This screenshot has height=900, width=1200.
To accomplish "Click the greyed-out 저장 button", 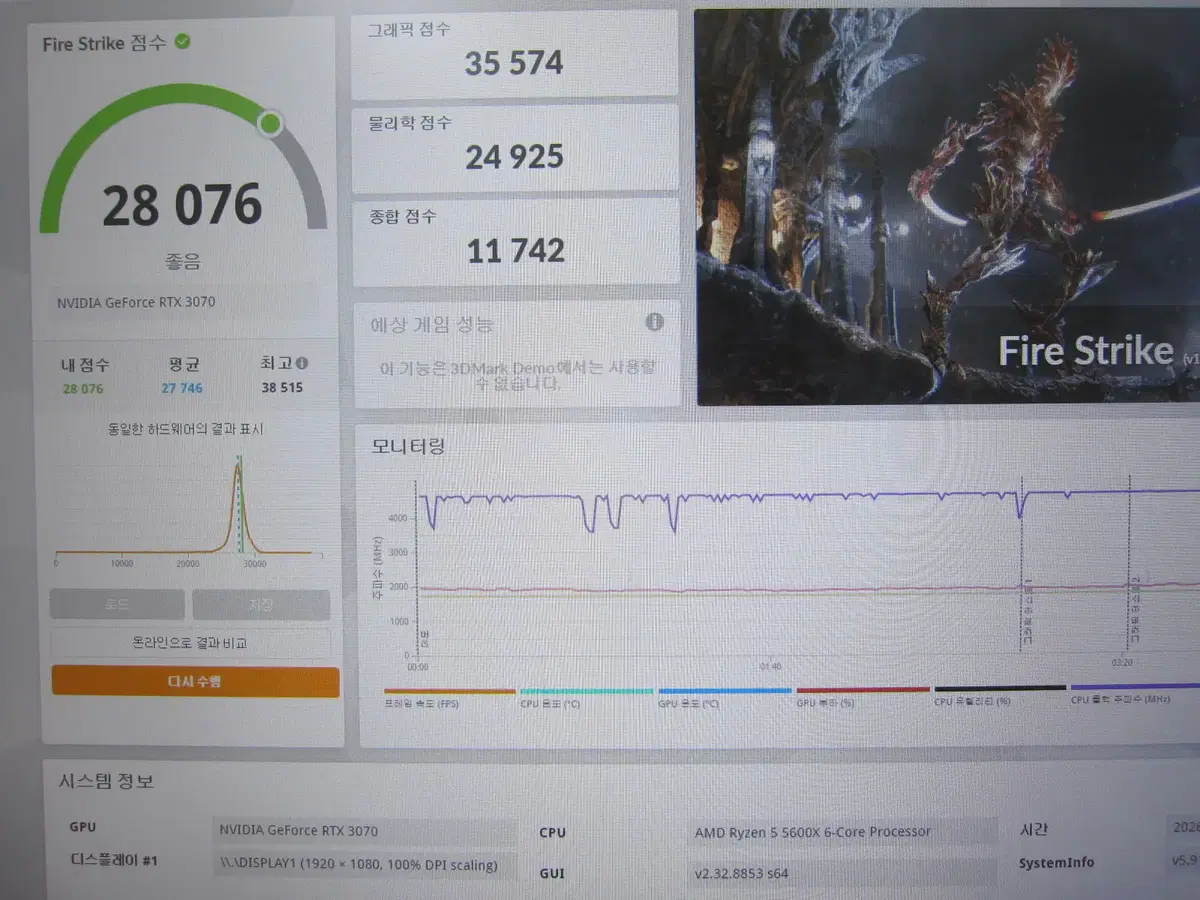I will (261, 604).
